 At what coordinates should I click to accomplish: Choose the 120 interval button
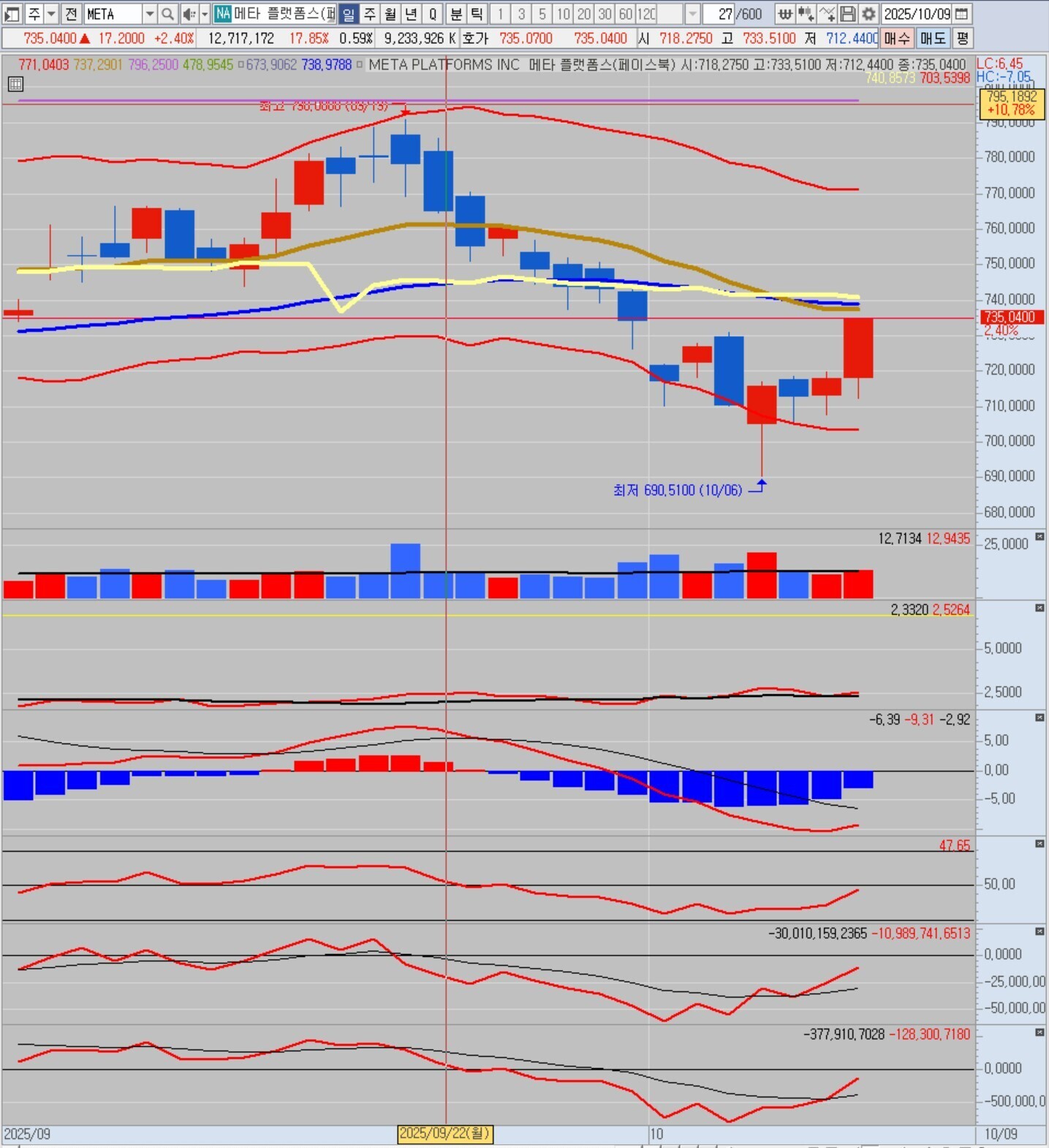pyautogui.click(x=646, y=14)
